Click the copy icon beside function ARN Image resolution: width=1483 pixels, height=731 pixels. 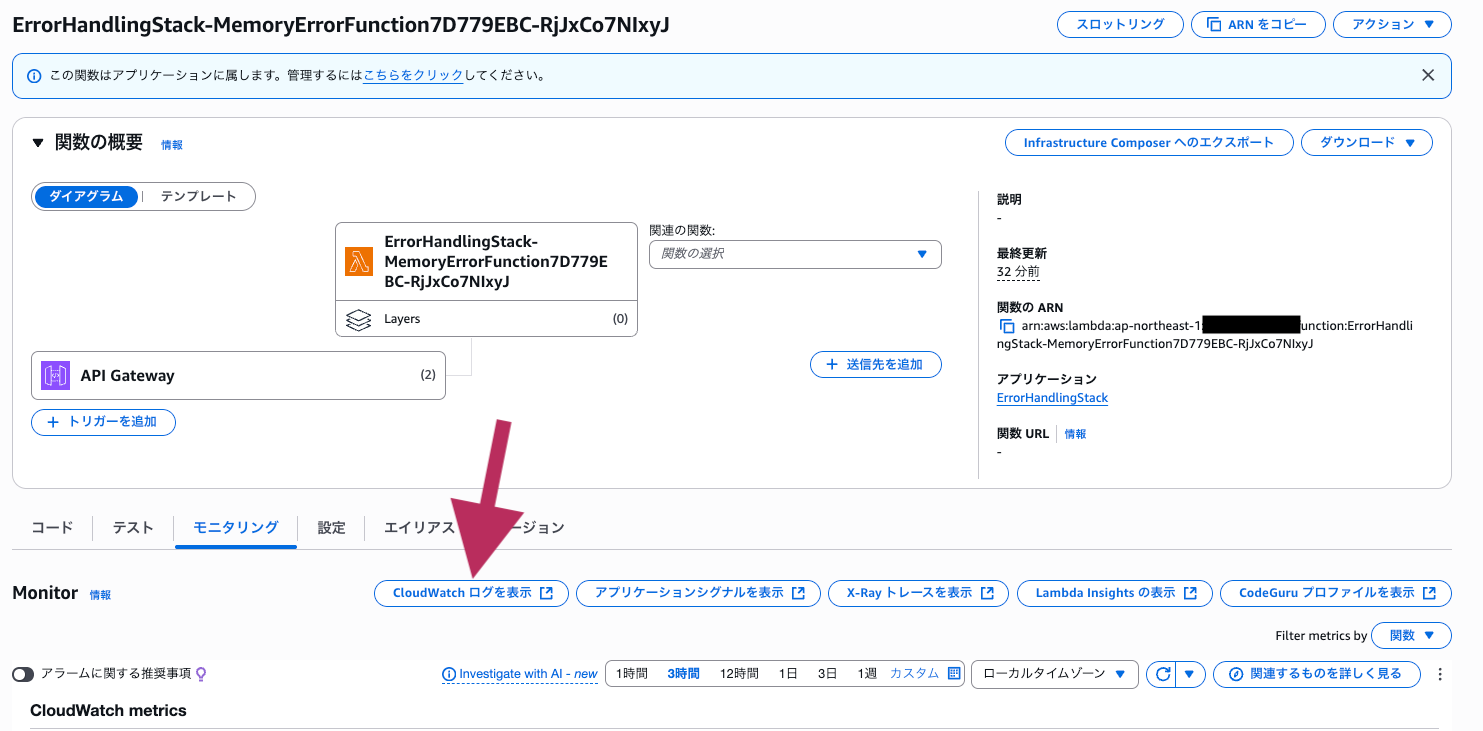tap(1007, 326)
